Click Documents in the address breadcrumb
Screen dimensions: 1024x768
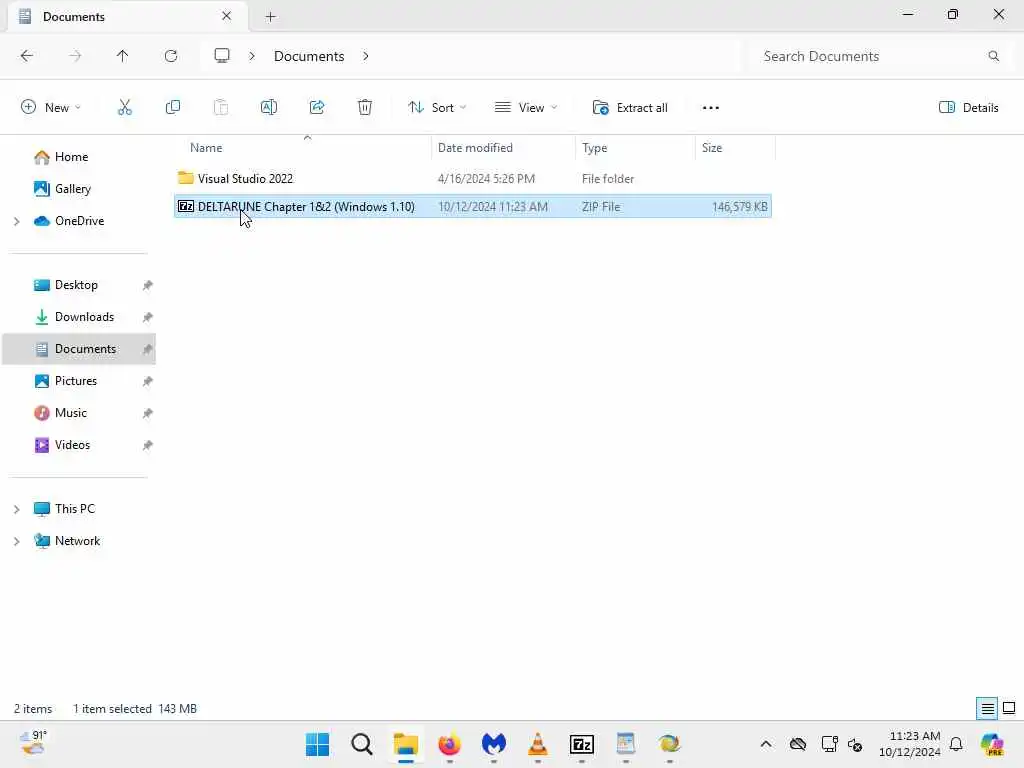point(309,56)
